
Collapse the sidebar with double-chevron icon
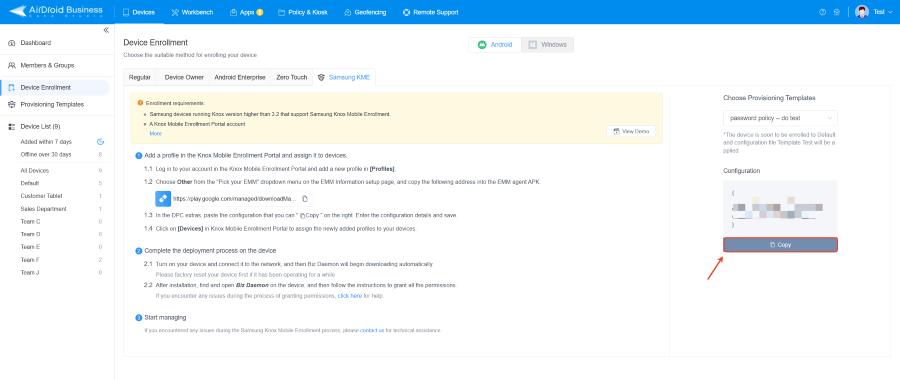(106, 30)
